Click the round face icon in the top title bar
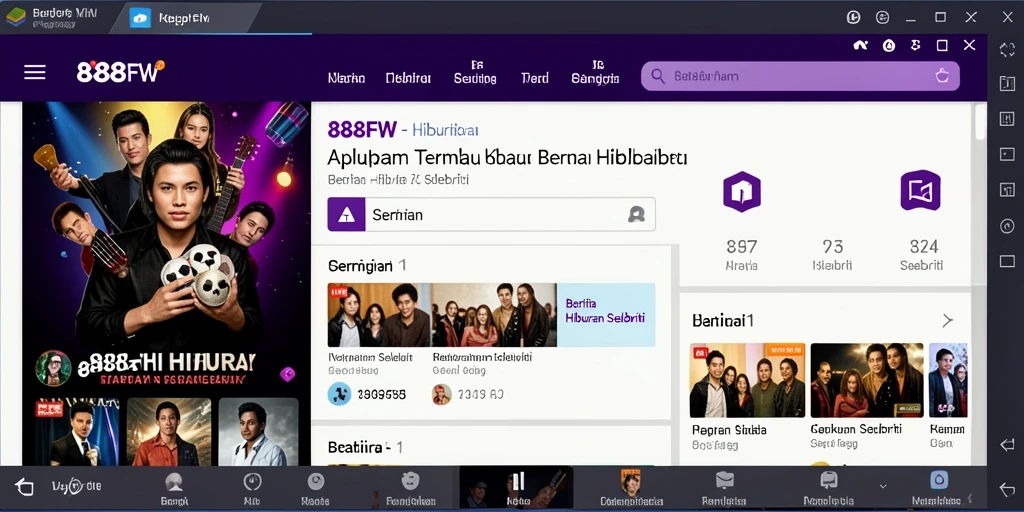 pos(882,18)
